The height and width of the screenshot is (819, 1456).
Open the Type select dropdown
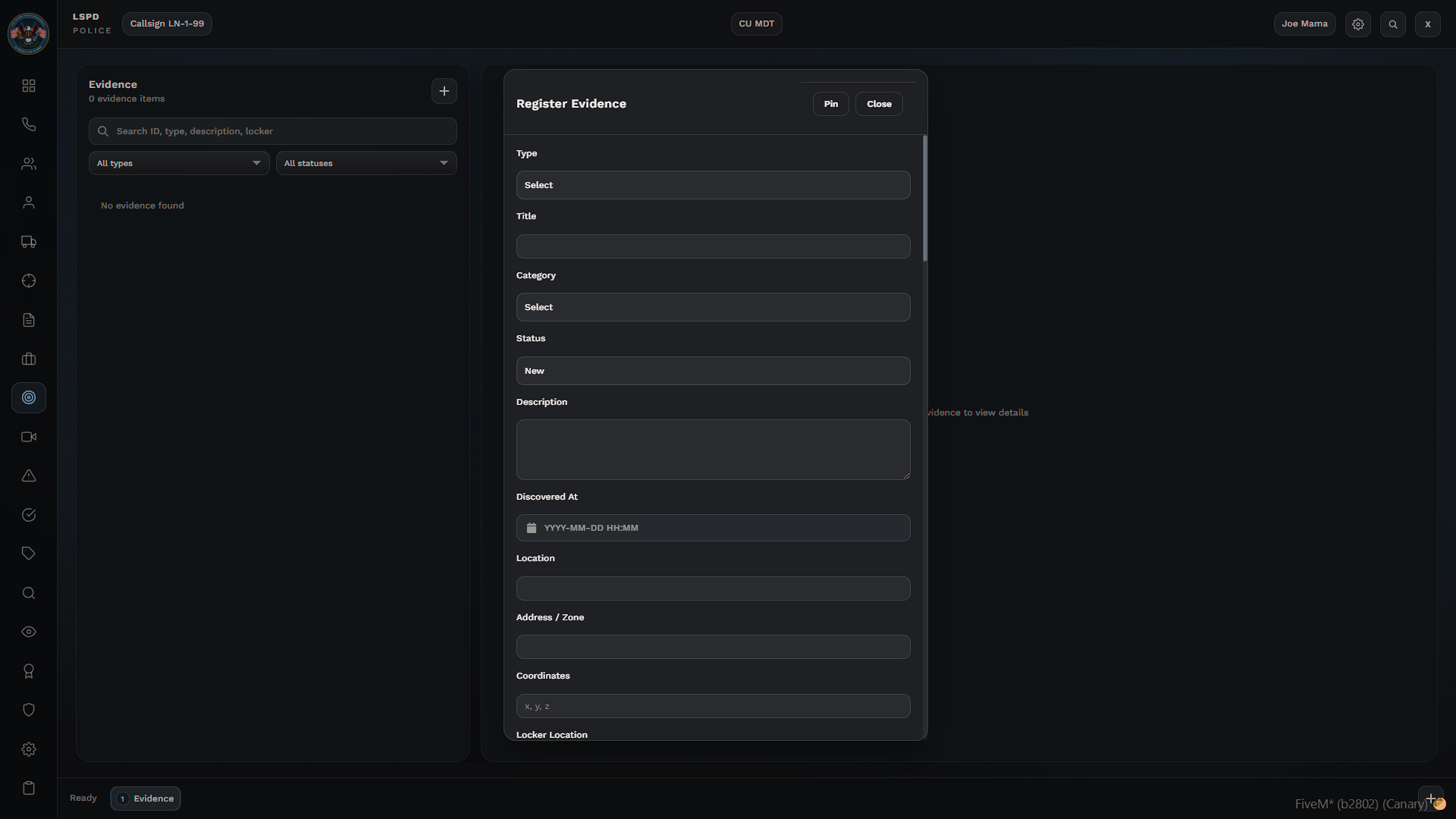point(713,185)
